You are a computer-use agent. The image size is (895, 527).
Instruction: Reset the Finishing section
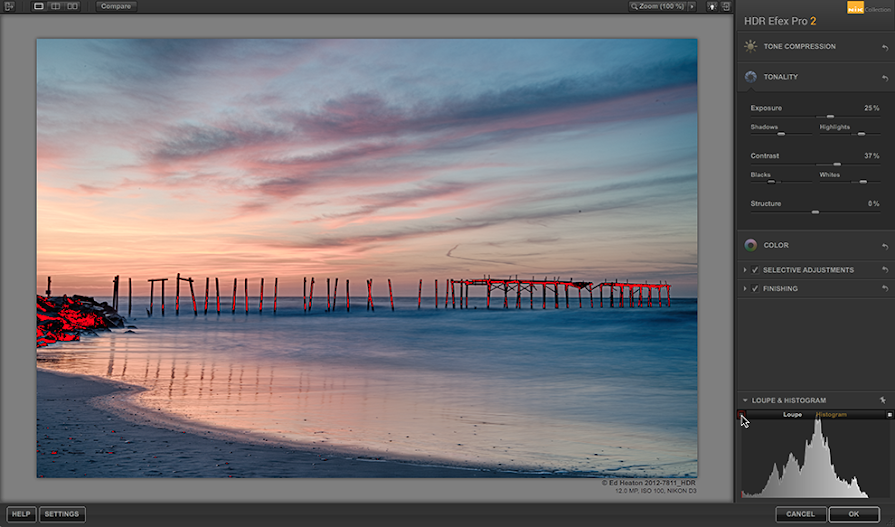(885, 289)
